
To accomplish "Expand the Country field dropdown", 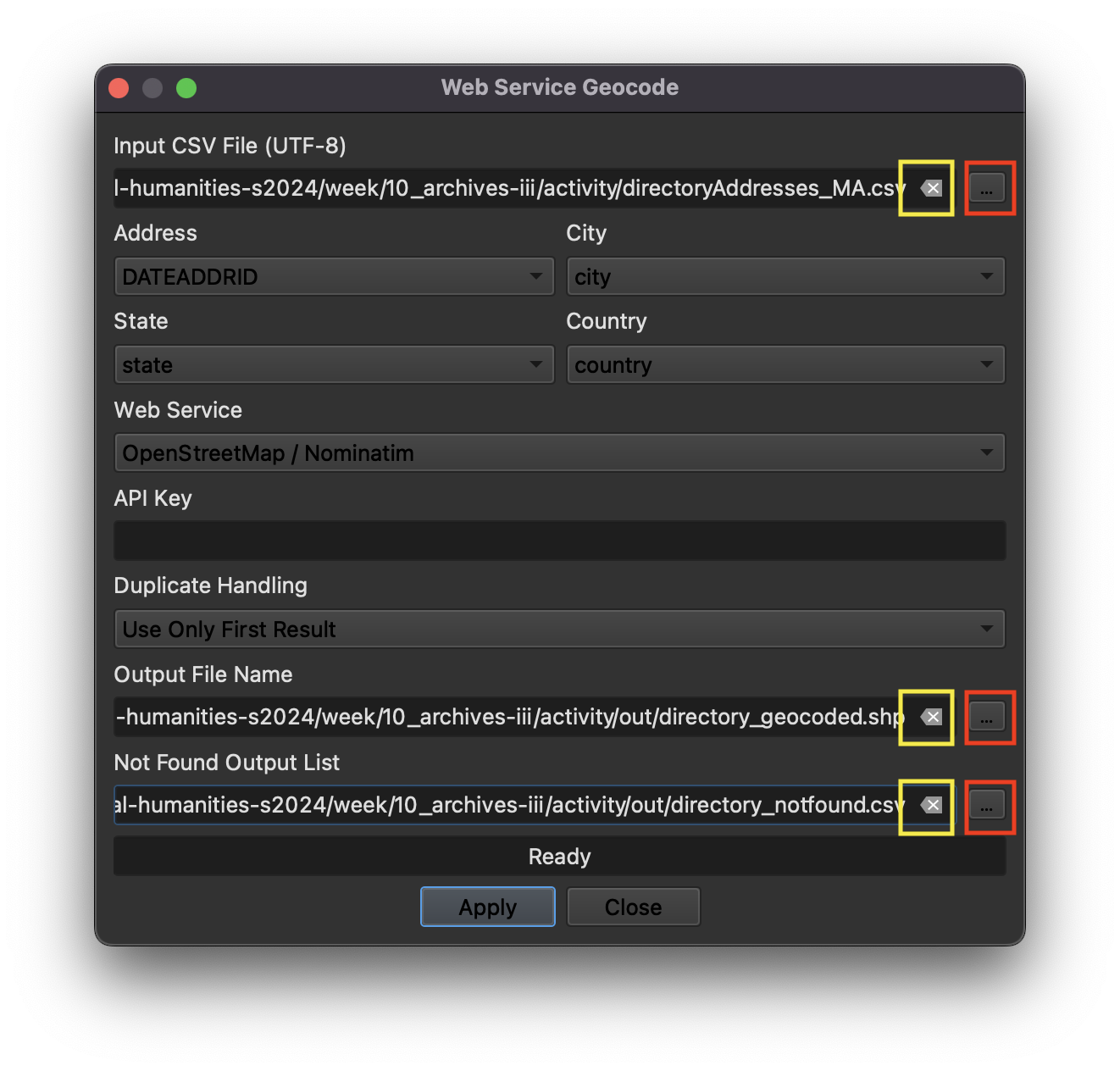I will (785, 365).
